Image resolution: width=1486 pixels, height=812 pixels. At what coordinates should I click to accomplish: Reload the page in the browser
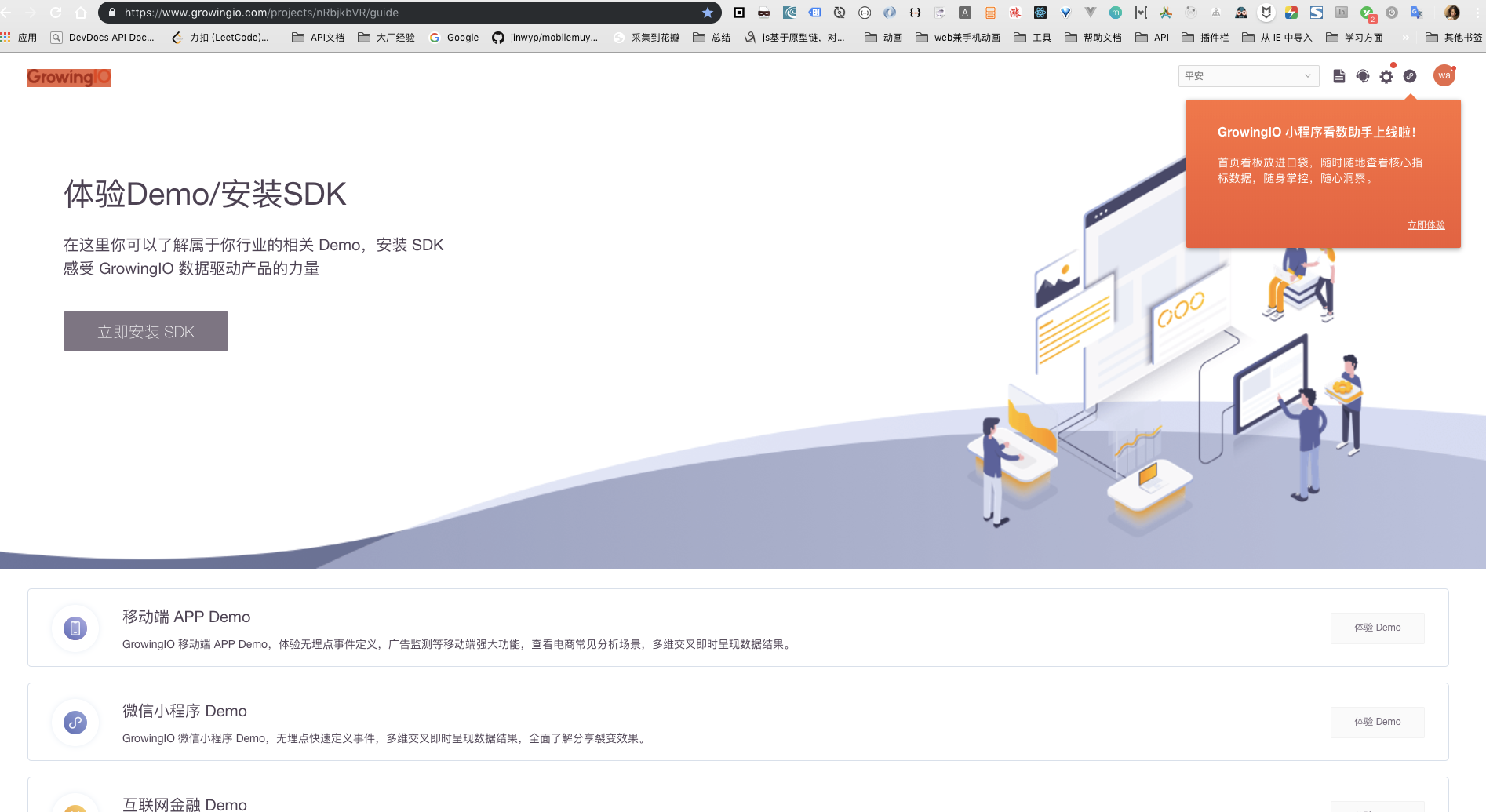coord(56,13)
